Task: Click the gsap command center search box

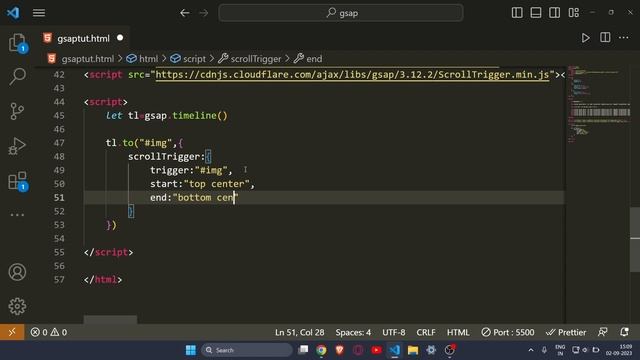Action: point(341,13)
